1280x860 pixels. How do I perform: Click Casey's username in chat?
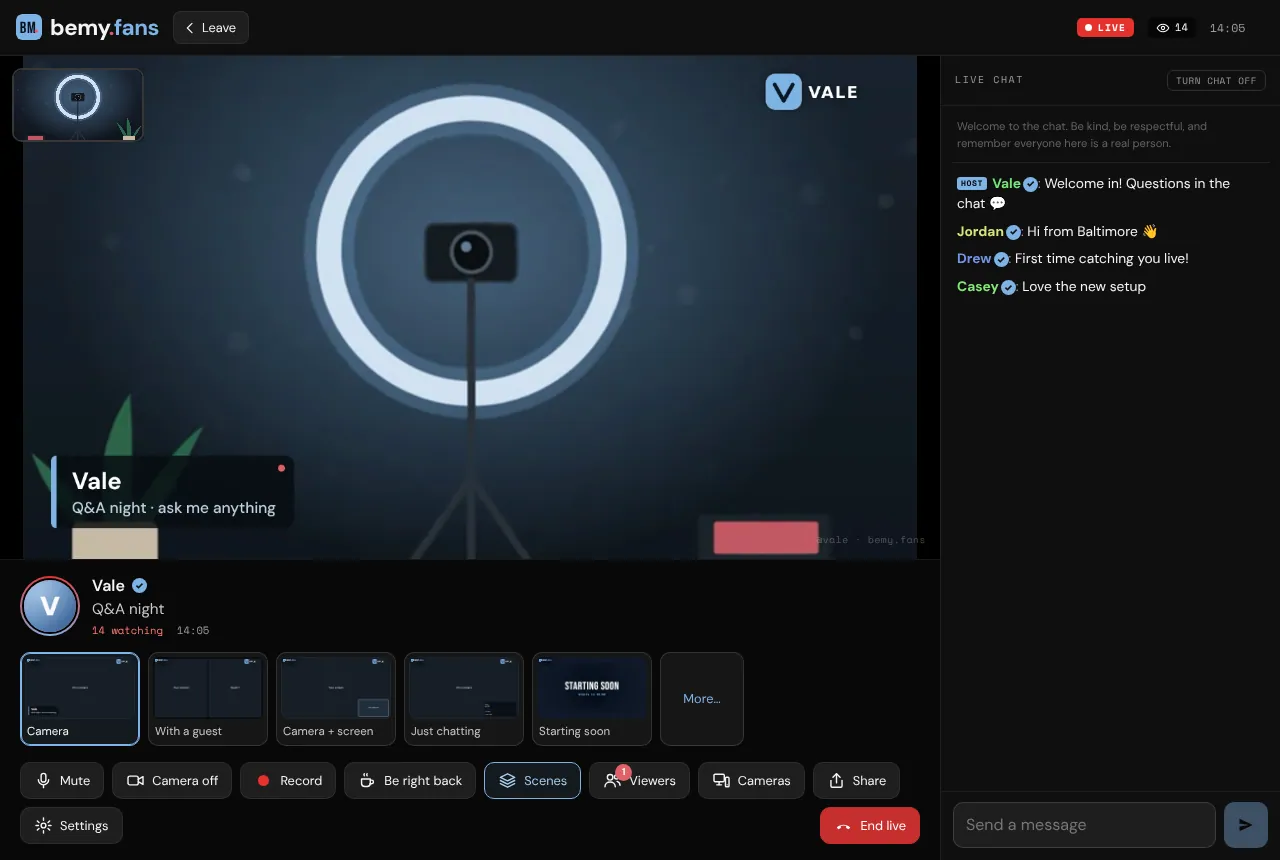click(977, 286)
